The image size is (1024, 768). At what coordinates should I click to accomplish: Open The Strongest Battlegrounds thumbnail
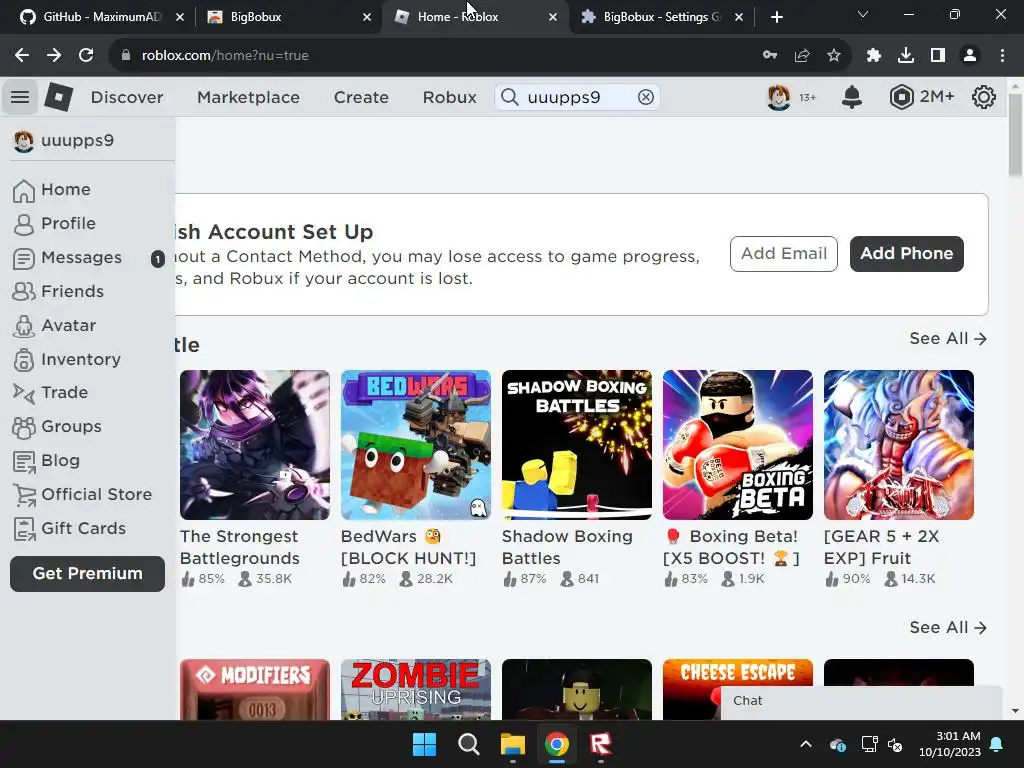pos(255,445)
